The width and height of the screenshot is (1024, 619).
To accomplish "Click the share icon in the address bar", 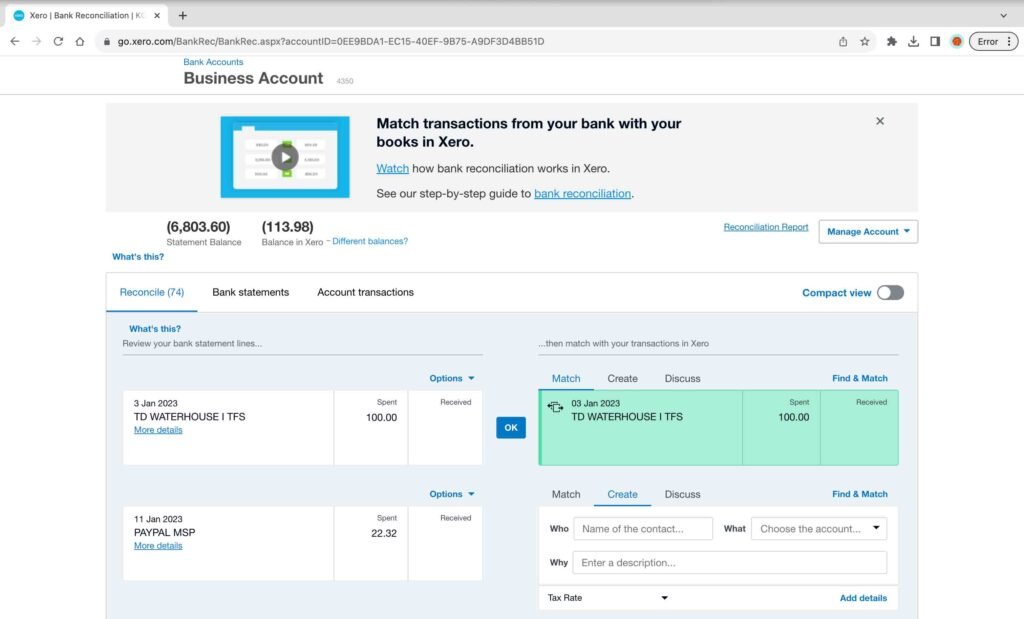I will point(842,42).
